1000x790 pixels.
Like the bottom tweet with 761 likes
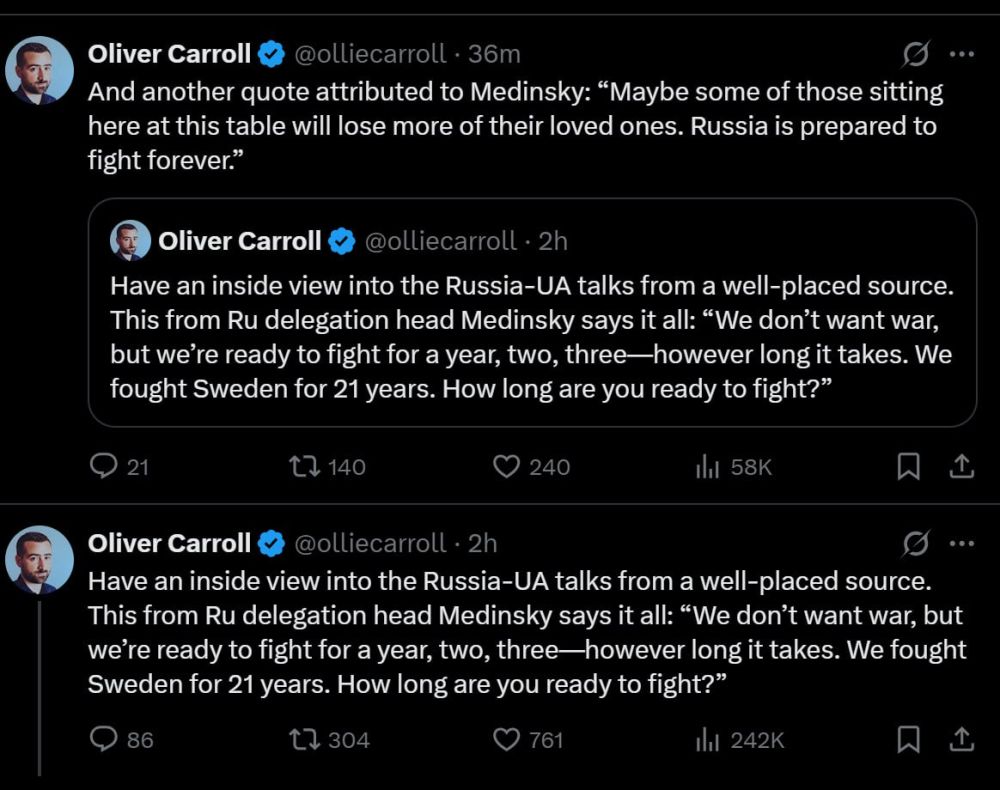[508, 739]
